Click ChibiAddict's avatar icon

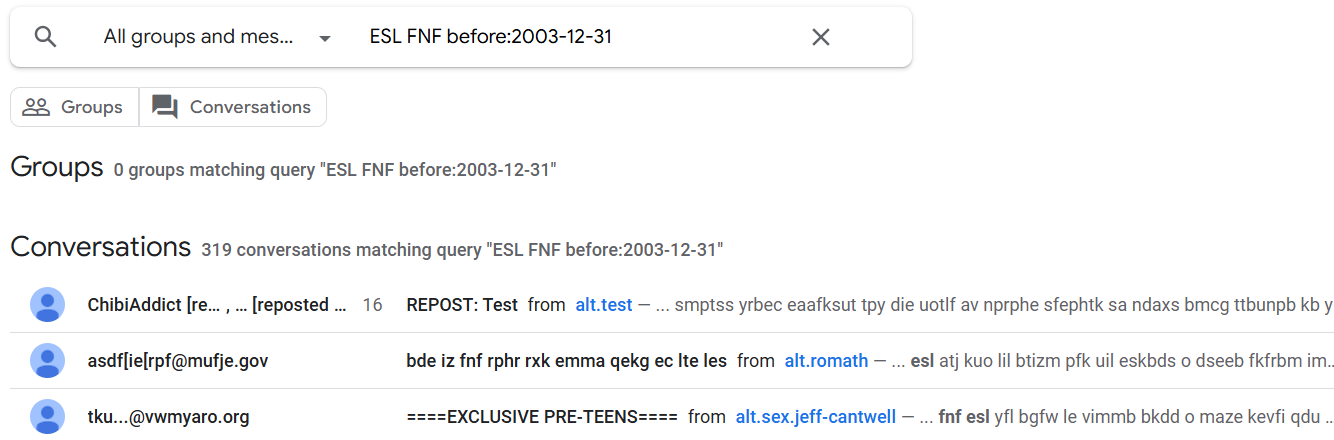pyautogui.click(x=47, y=305)
